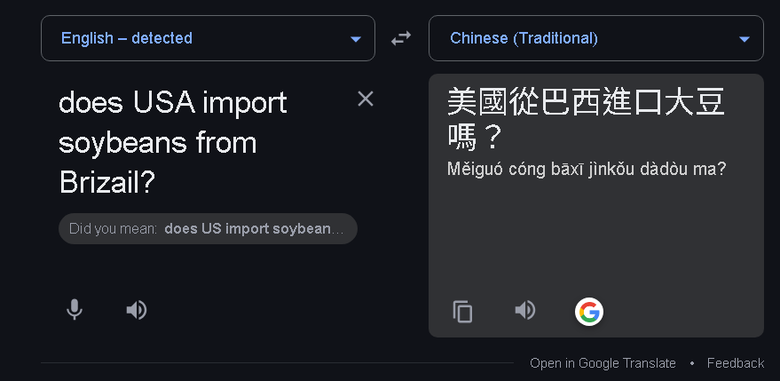The height and width of the screenshot is (381, 780).
Task: Accept the "does US import soybean…" suggestion
Action: click(x=254, y=229)
